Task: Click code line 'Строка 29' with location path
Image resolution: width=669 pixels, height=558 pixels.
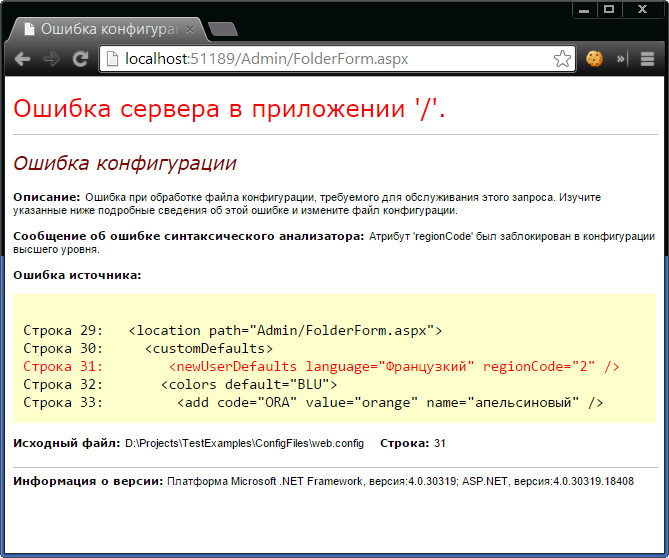Action: point(233,331)
